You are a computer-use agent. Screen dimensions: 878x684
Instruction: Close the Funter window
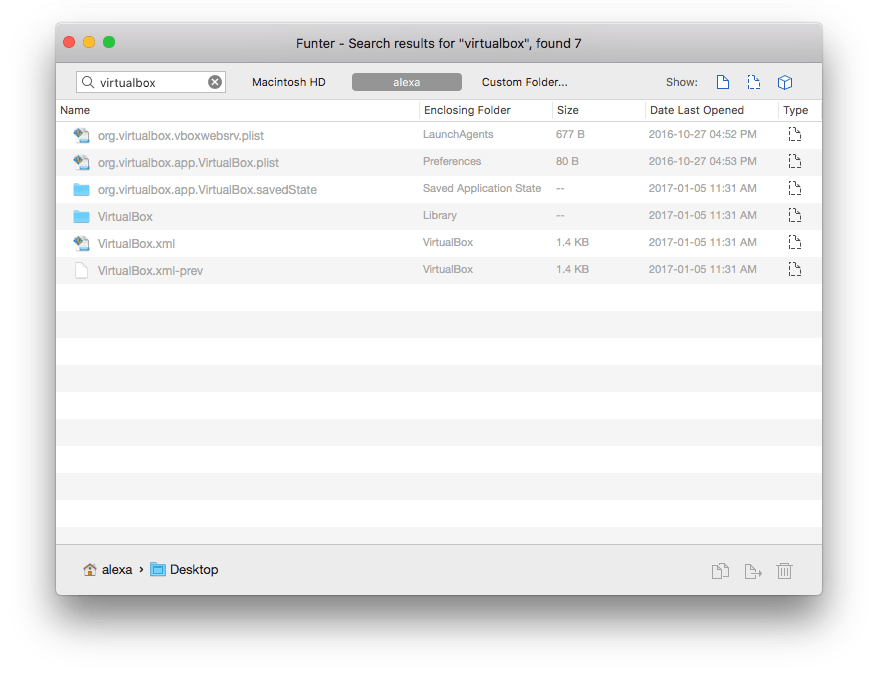69,43
